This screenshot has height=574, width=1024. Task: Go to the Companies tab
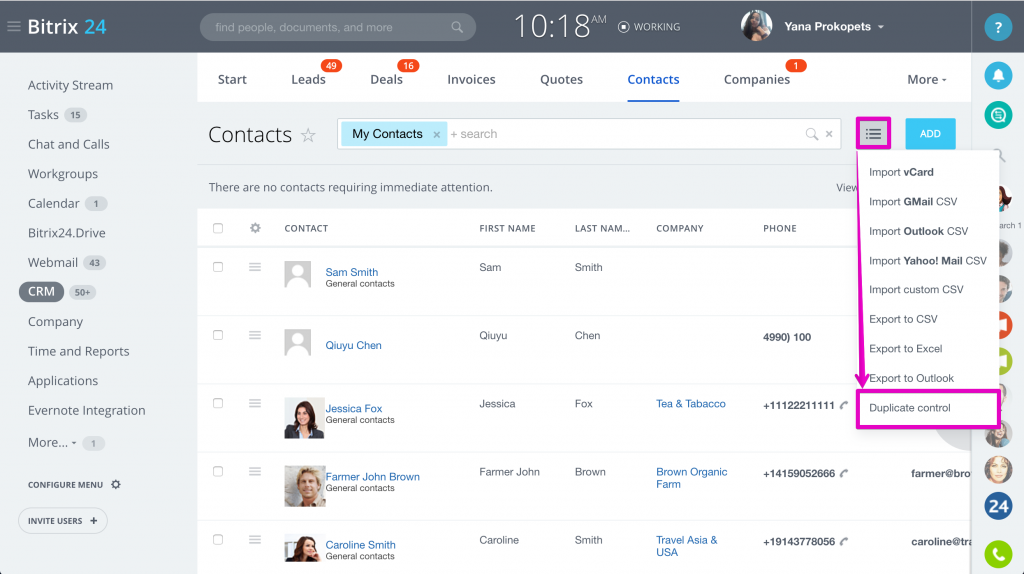click(757, 79)
